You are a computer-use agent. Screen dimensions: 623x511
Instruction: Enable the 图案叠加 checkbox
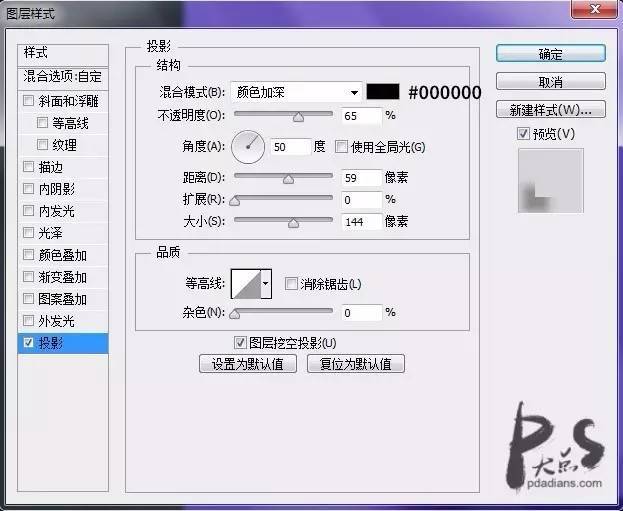(x=28, y=298)
